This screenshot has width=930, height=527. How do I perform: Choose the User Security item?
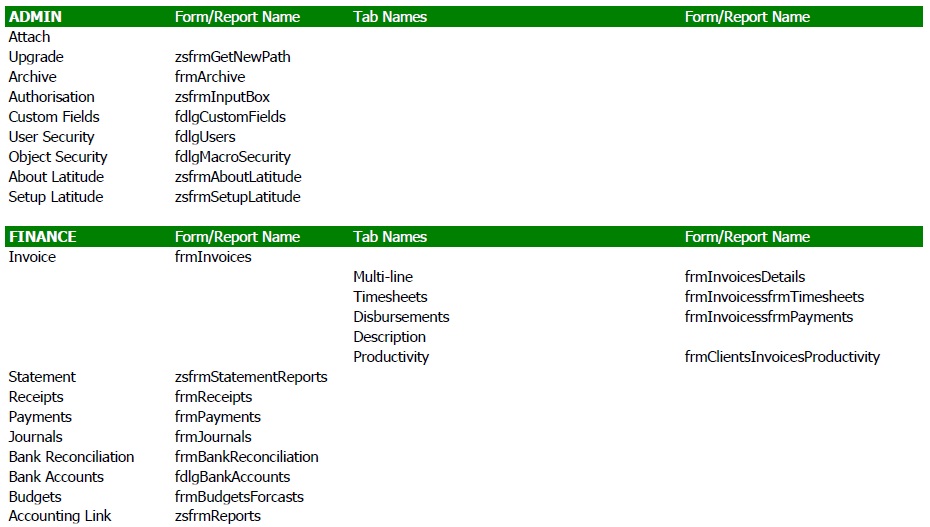pos(51,137)
